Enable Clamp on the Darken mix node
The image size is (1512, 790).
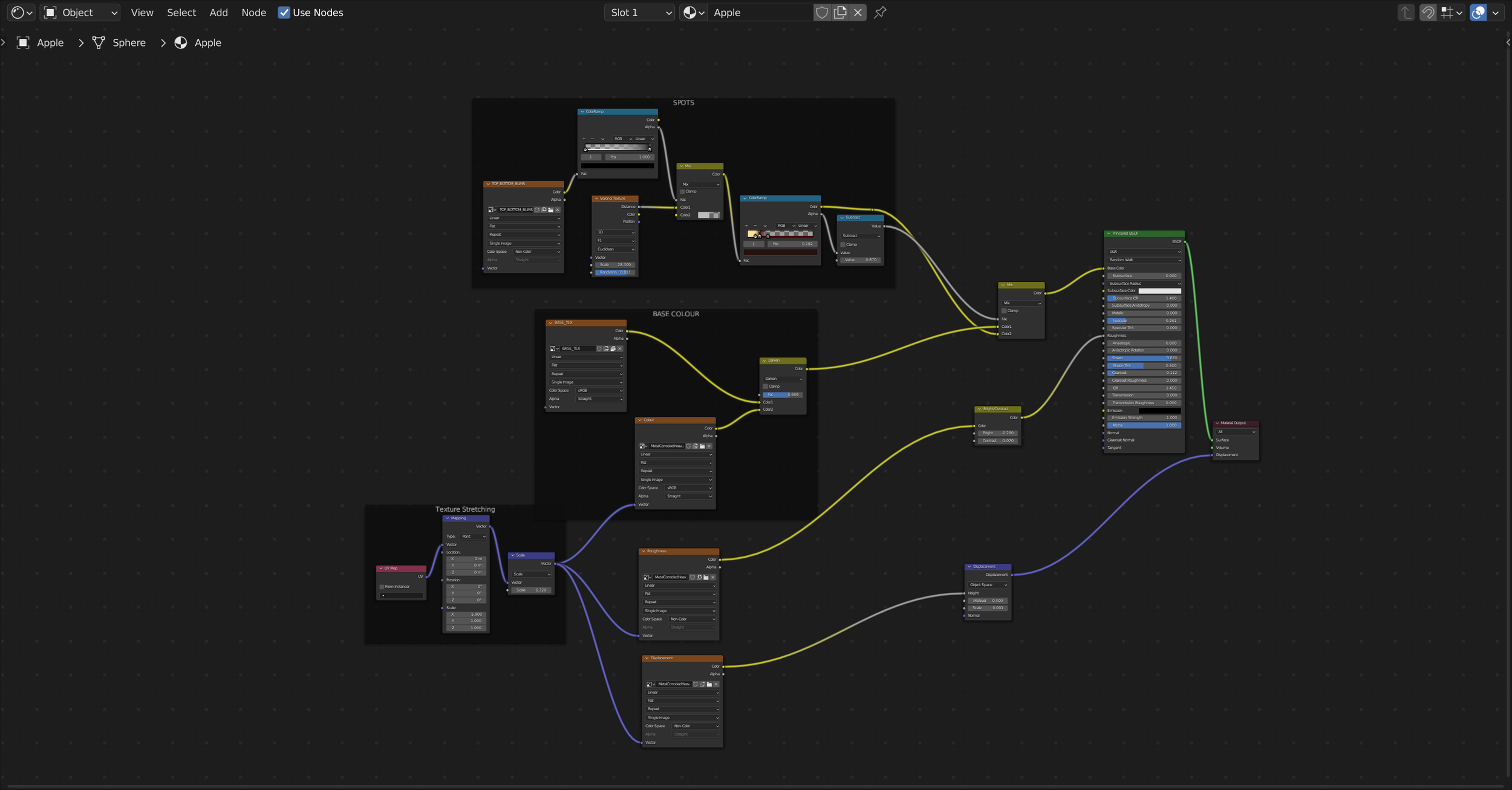click(766, 387)
